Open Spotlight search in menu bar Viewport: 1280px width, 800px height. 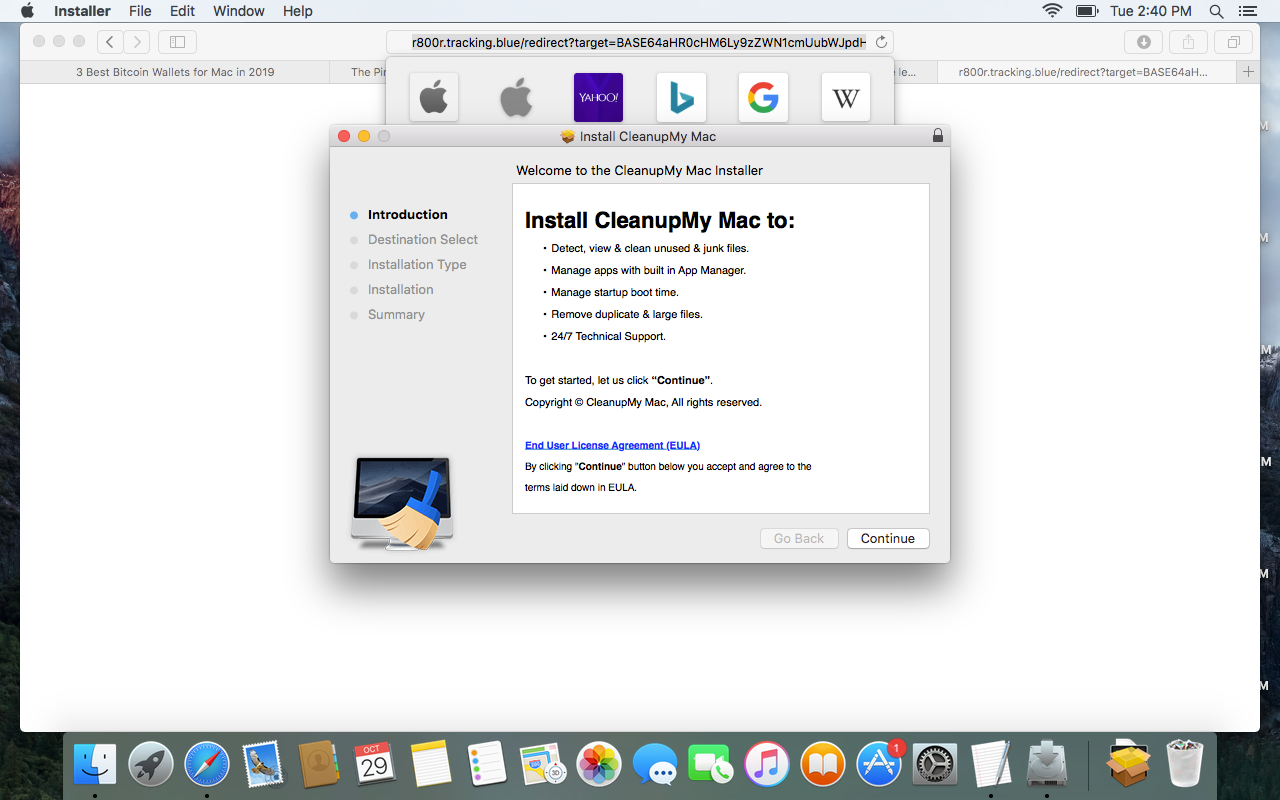[1216, 11]
